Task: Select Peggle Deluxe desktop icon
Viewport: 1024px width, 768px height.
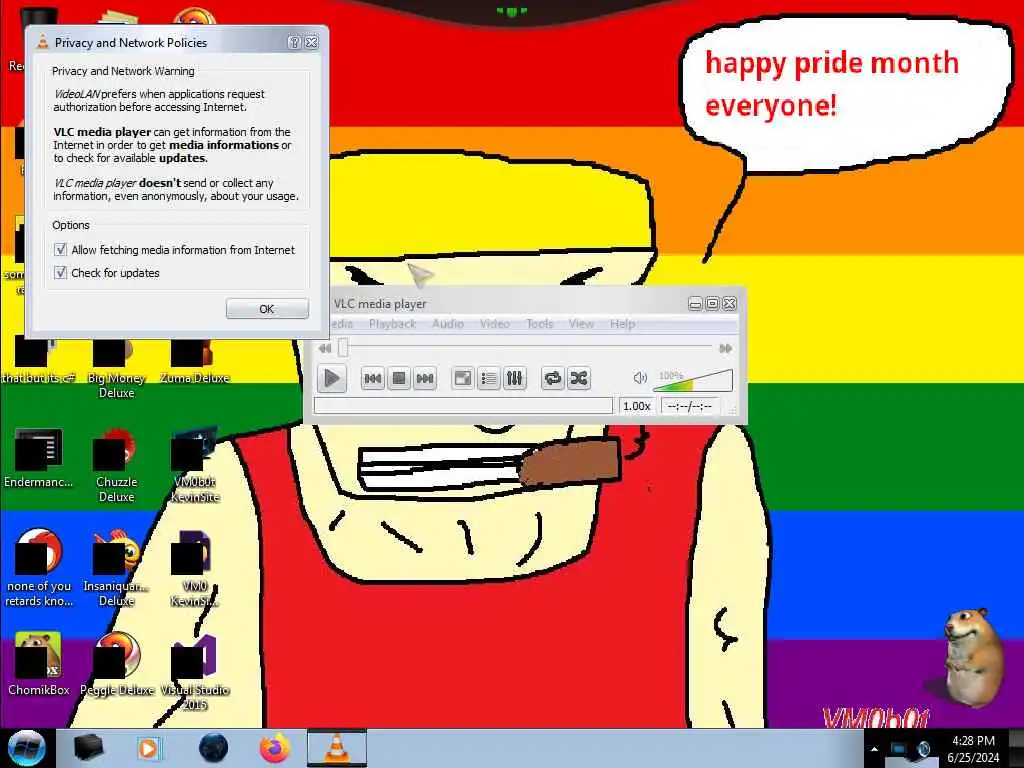Action: click(117, 664)
